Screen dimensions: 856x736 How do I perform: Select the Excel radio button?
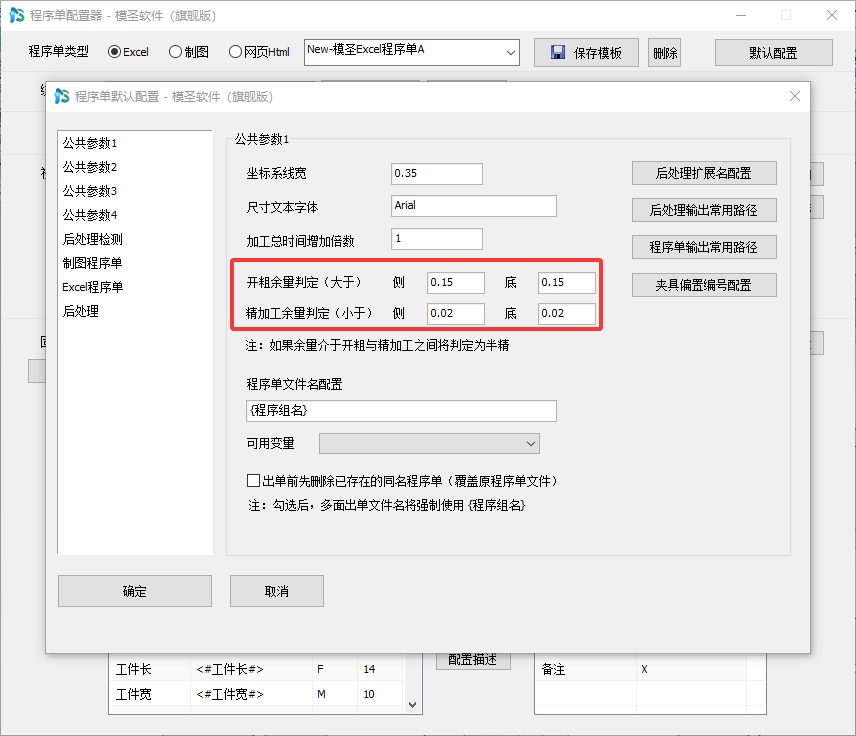coord(114,52)
